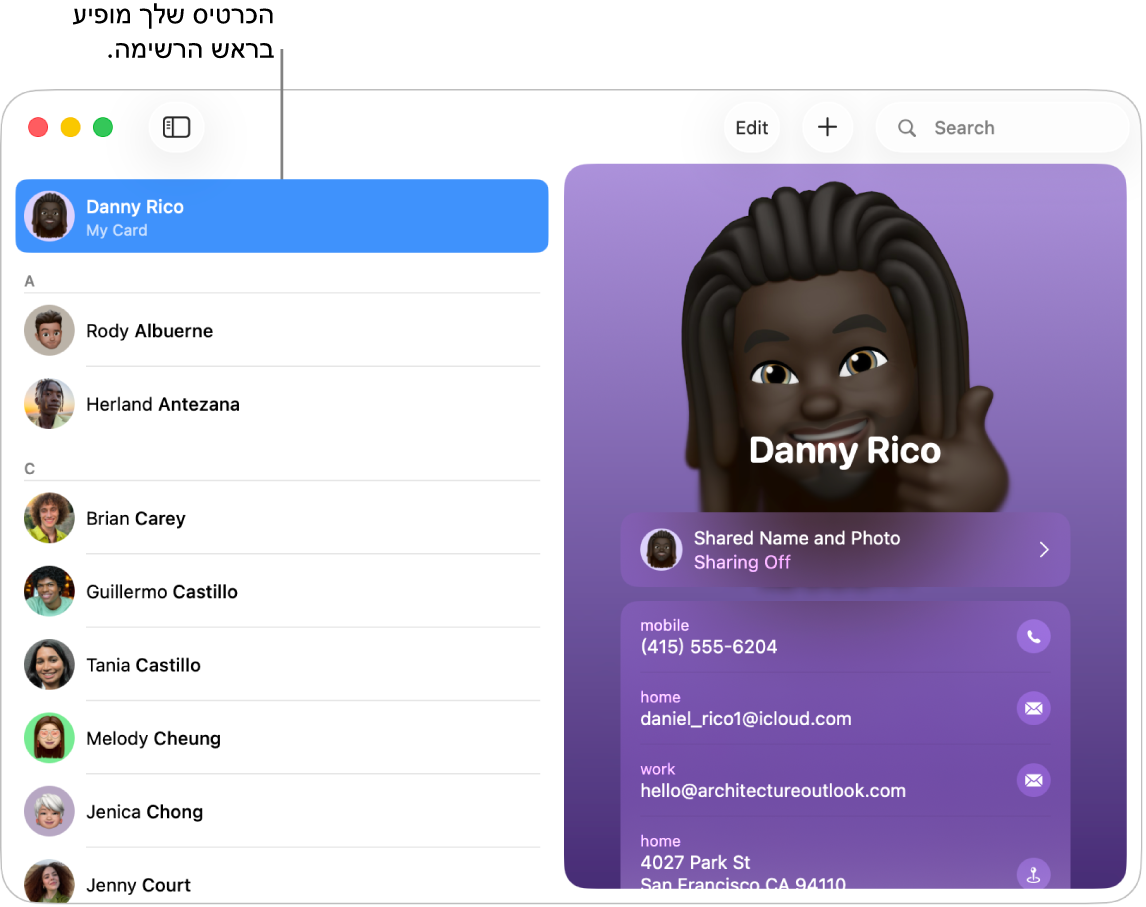Click Brian Carey's avatar photo
The width and height of the screenshot is (1146, 907).
click(50, 518)
